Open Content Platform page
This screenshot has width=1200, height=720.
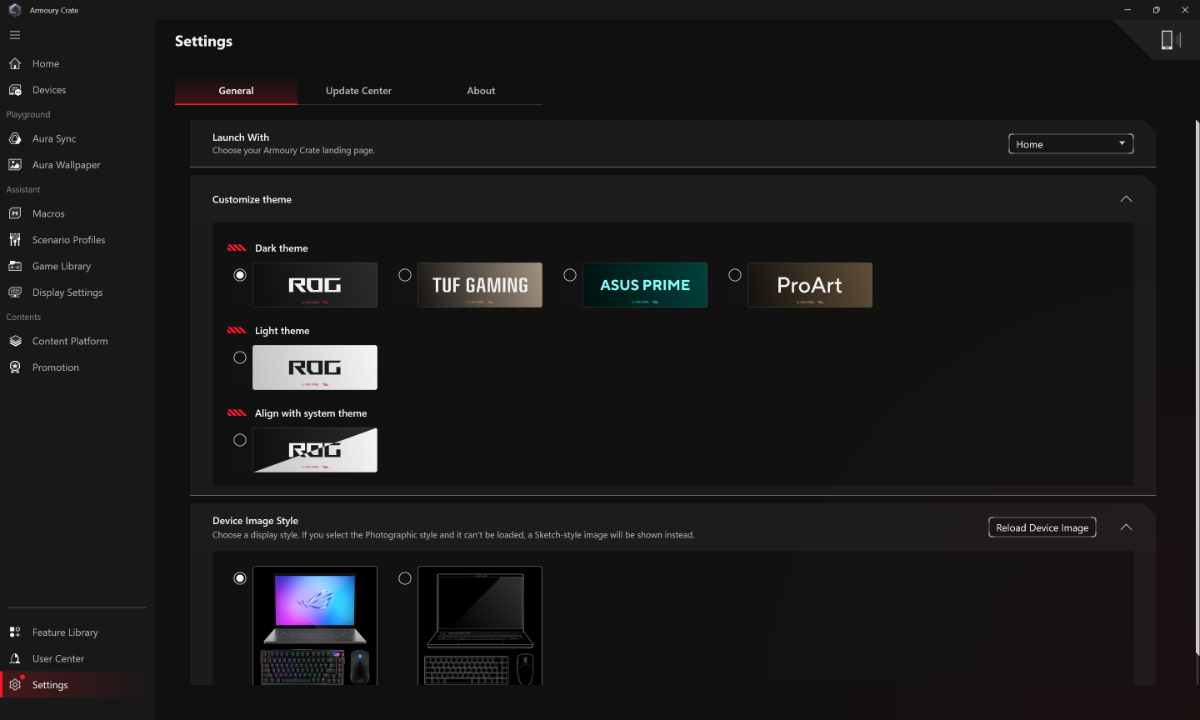pyautogui.click(x=70, y=341)
